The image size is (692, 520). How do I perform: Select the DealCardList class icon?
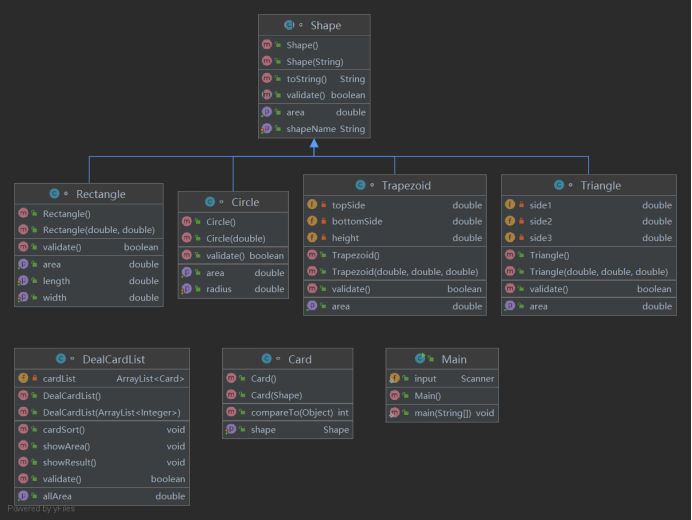pyautogui.click(x=61, y=359)
